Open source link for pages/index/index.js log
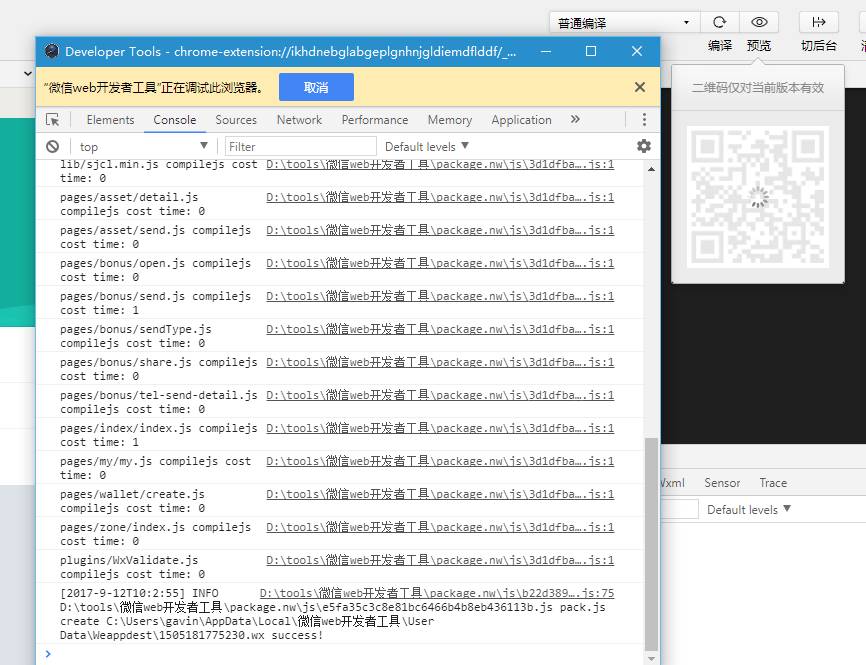Screen dimensions: 866x665 (x=440, y=428)
